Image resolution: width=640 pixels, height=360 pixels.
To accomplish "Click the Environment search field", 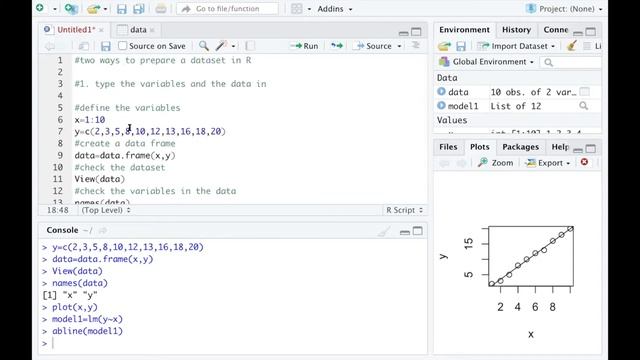I will tap(571, 62).
